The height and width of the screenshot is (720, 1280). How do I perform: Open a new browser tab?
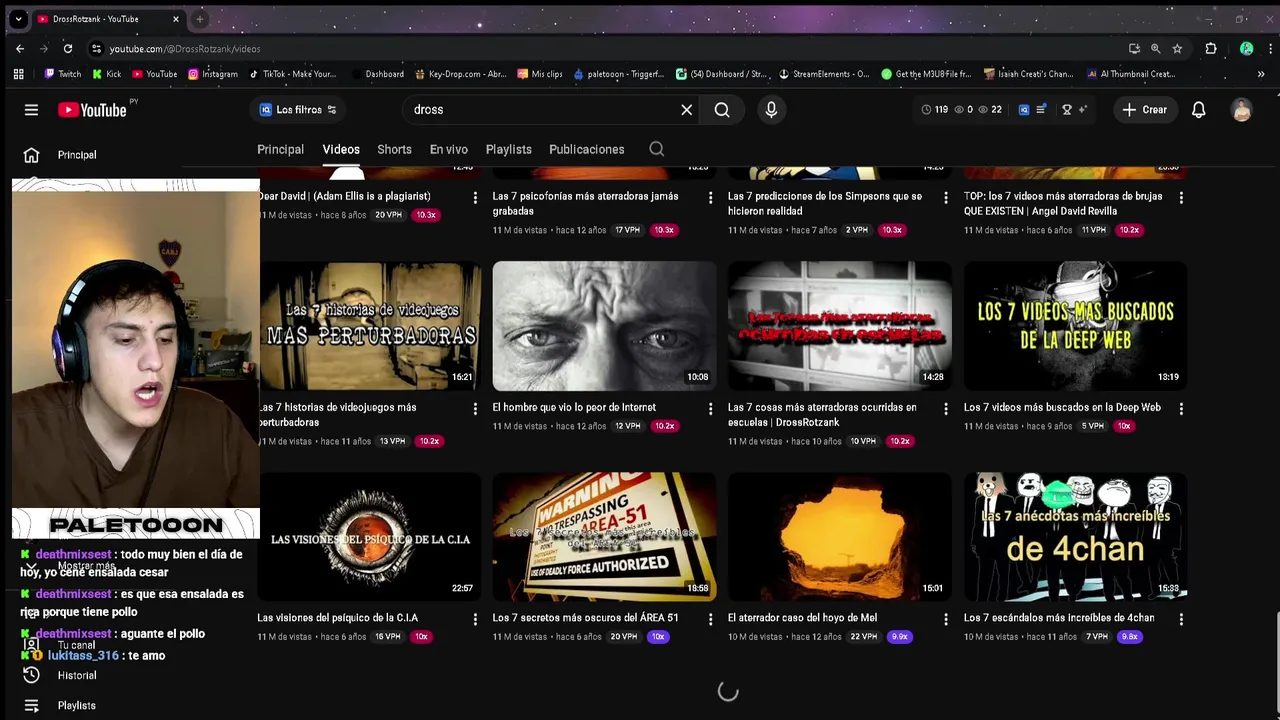[200, 19]
